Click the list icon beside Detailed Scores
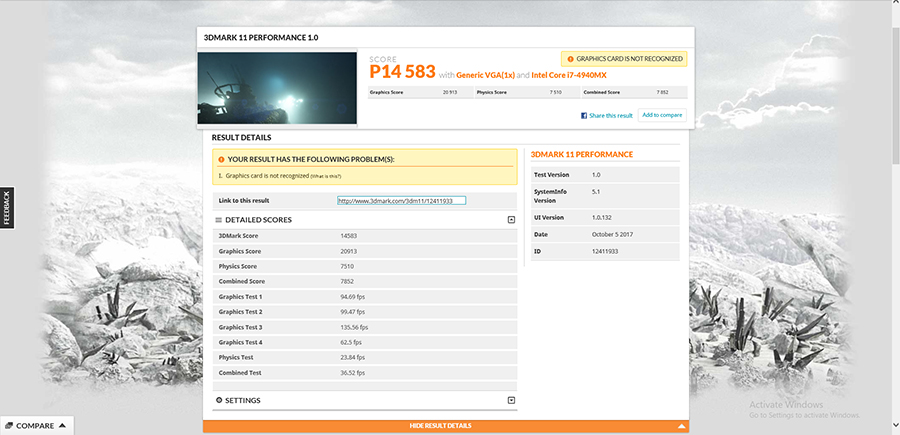This screenshot has height=435, width=900. (219, 219)
